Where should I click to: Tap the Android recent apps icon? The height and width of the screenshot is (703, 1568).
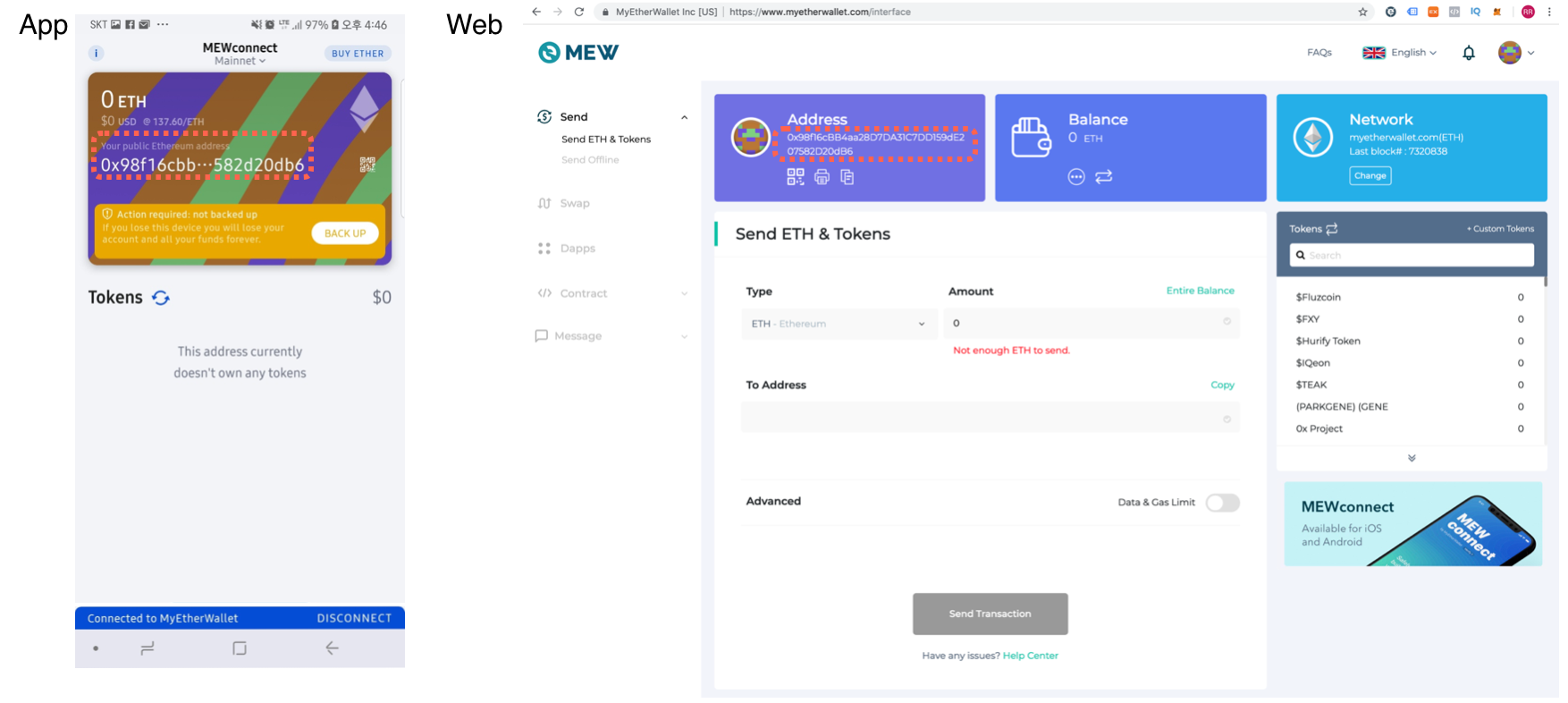pyautogui.click(x=148, y=648)
